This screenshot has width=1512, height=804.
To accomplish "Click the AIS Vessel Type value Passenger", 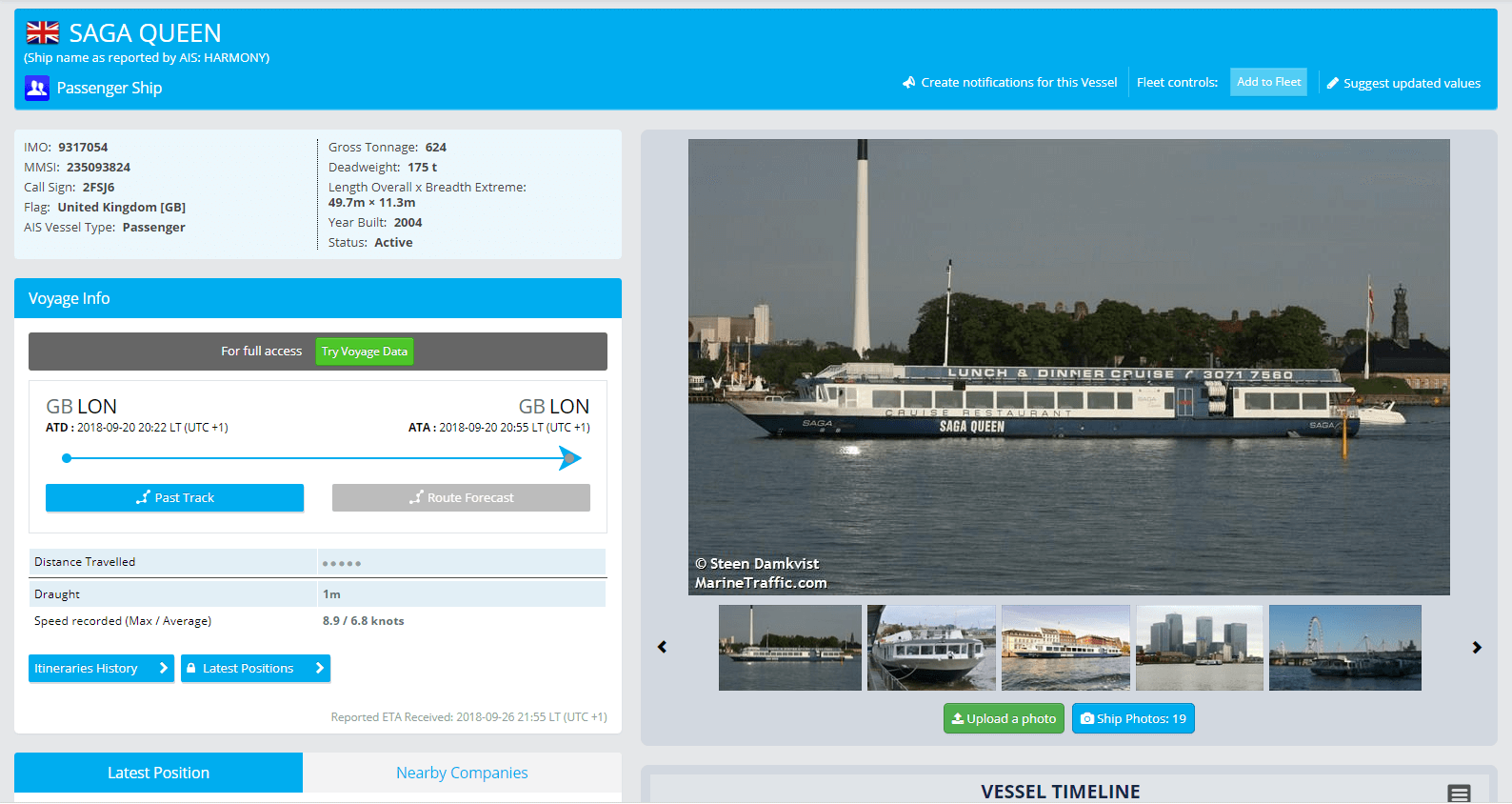I will [x=153, y=228].
